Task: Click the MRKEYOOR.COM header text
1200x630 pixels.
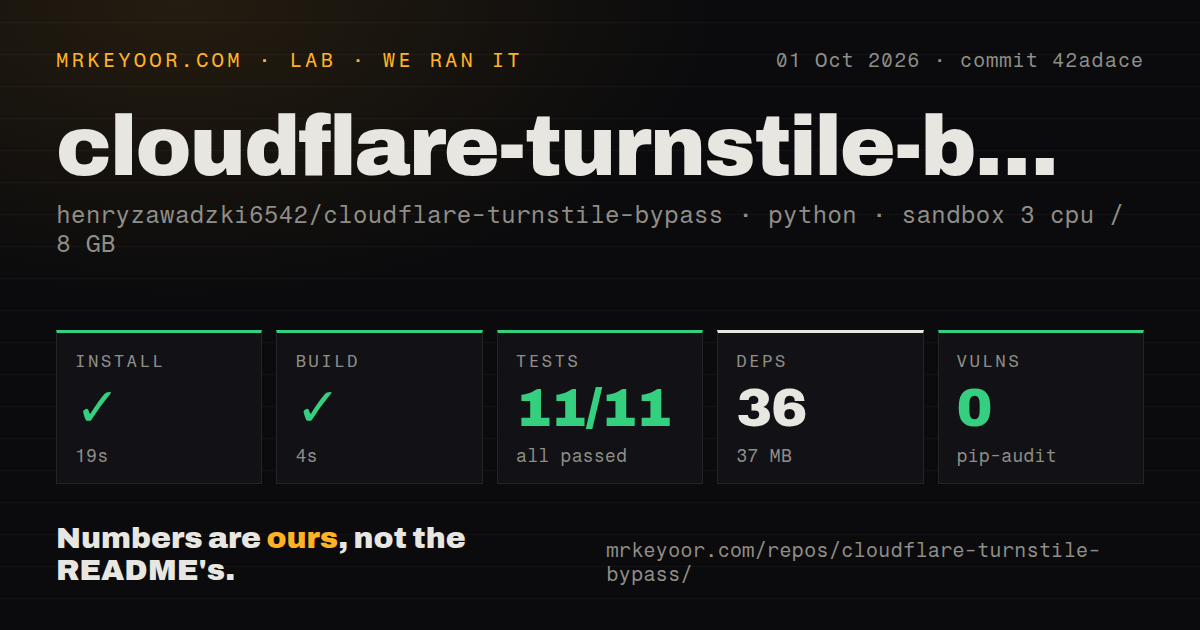Action: pos(149,60)
